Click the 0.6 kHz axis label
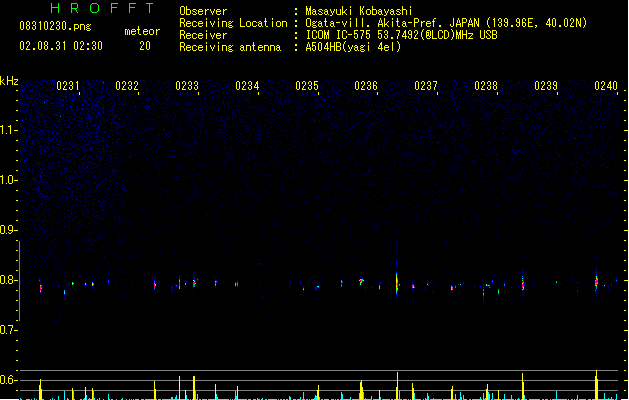The image size is (629, 400). pyautogui.click(x=8, y=380)
